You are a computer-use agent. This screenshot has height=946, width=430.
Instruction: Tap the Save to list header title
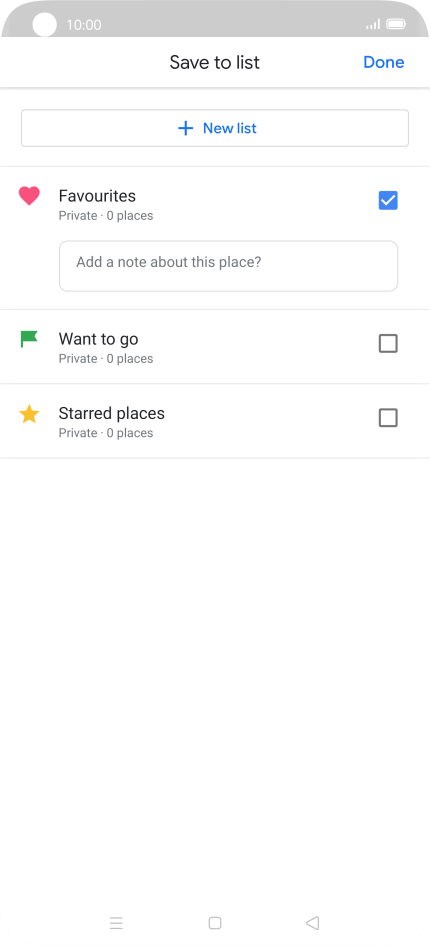[x=215, y=62]
